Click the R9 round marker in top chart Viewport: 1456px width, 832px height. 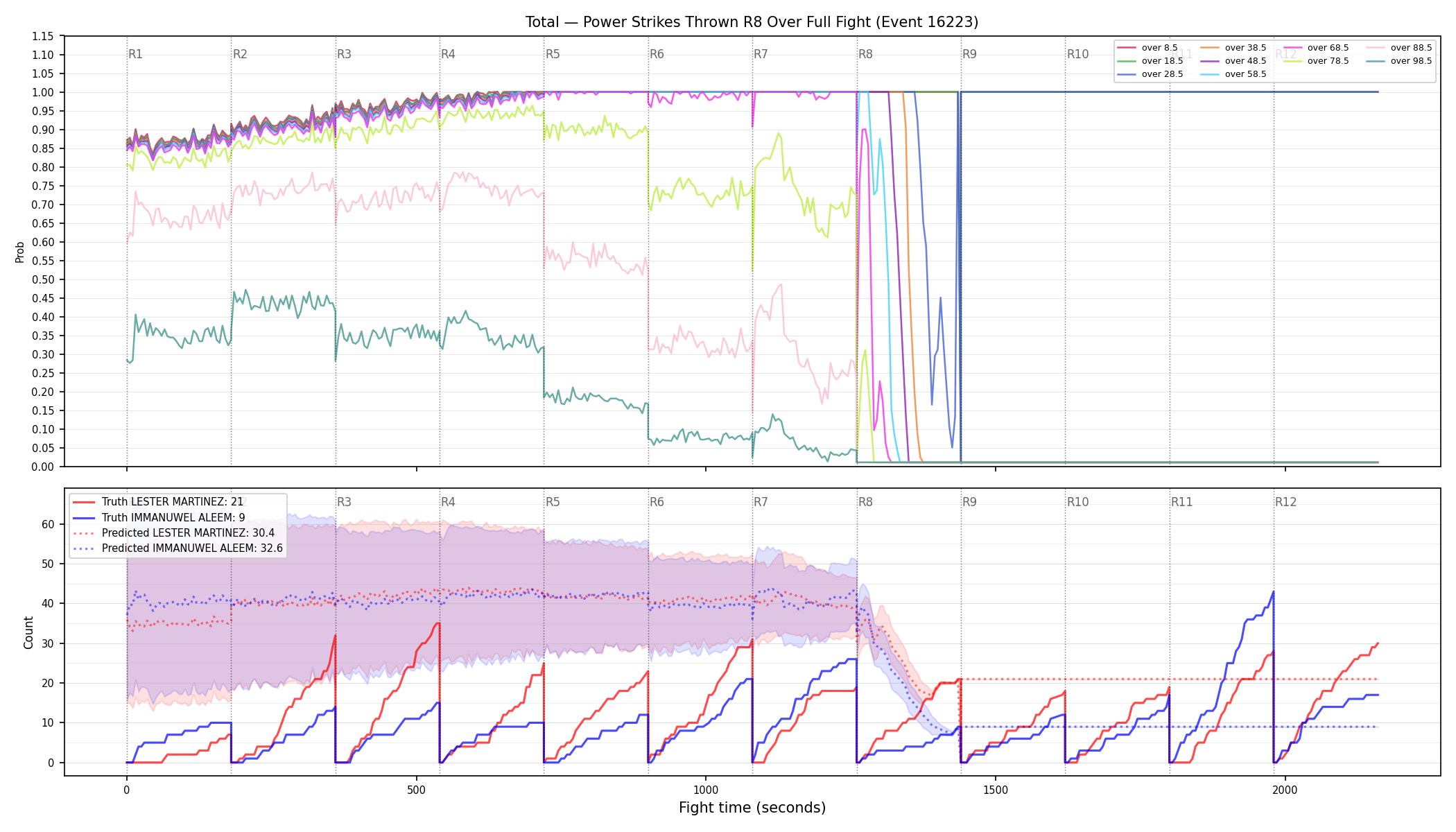tap(969, 54)
